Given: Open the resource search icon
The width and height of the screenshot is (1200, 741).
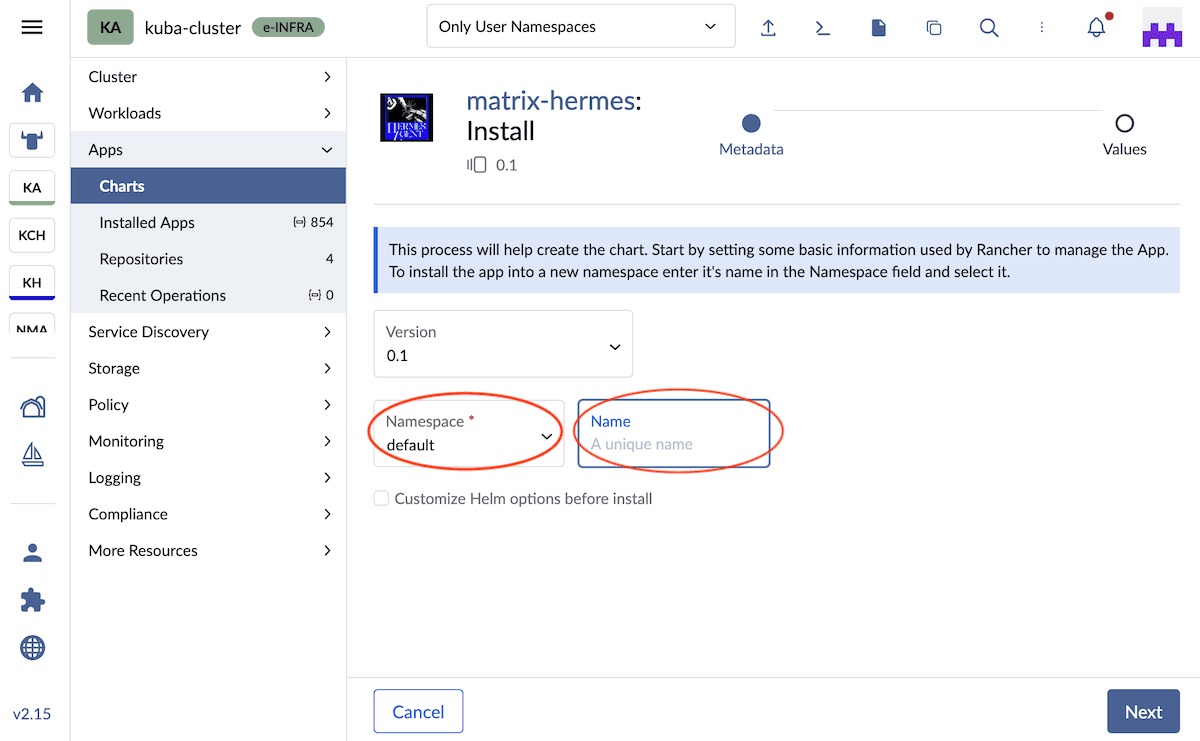Looking at the screenshot, I should (989, 28).
